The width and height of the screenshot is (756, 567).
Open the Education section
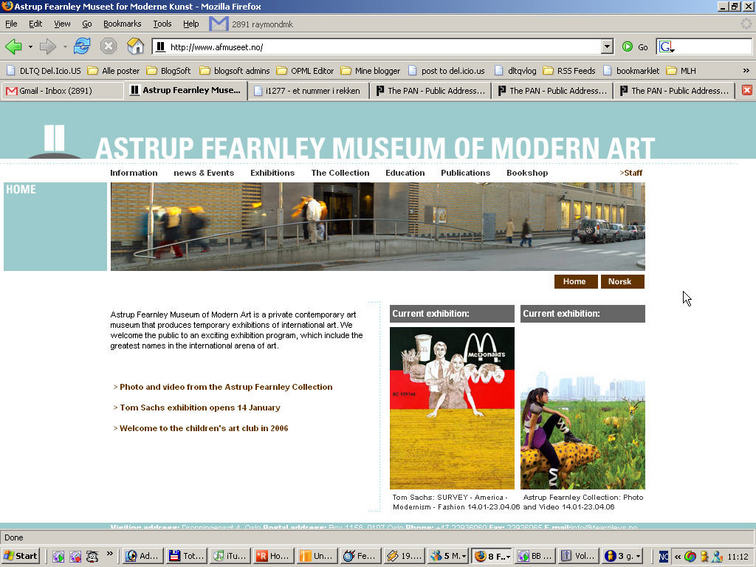click(405, 173)
